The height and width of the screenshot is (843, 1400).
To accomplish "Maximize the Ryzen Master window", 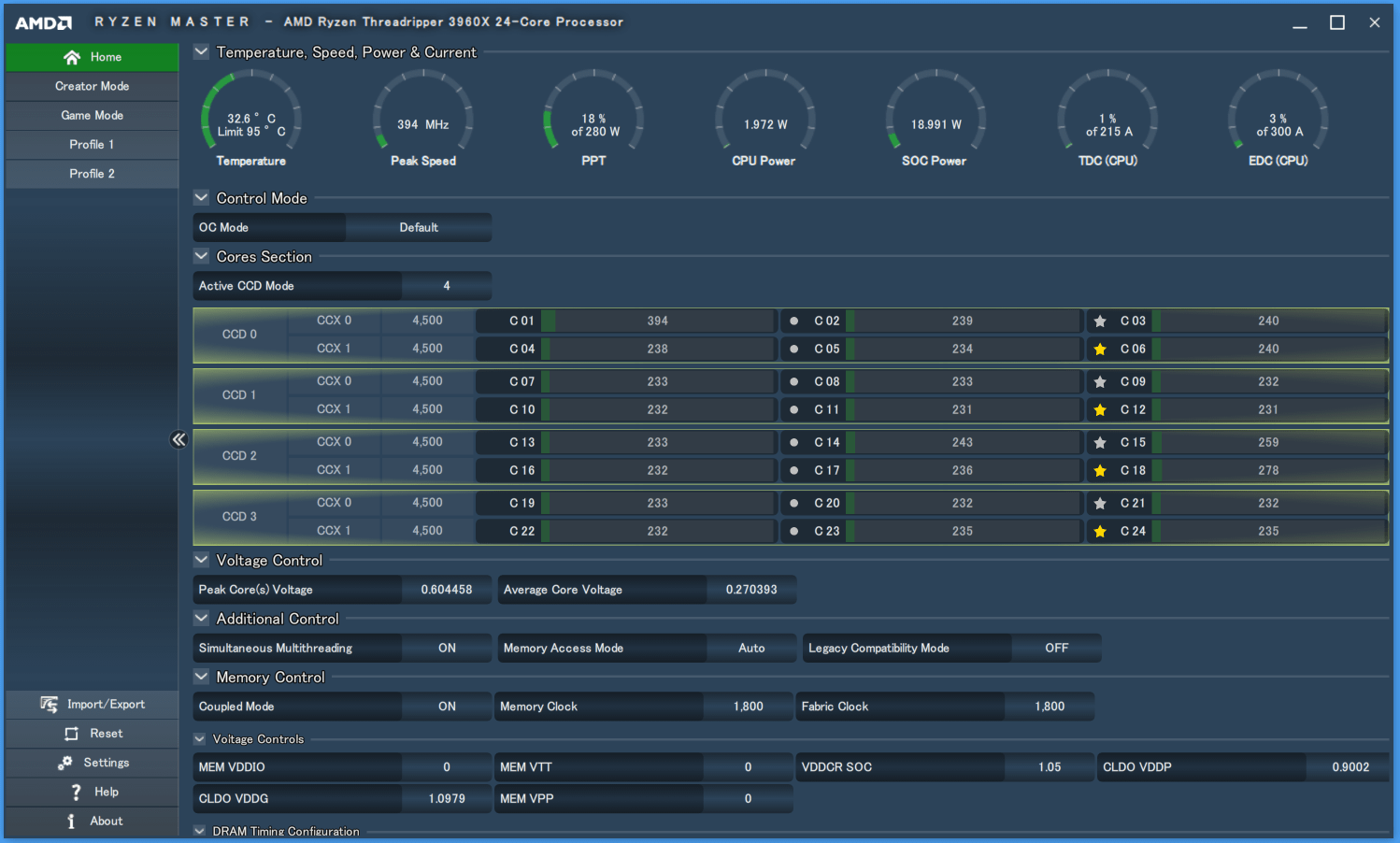I will click(x=1337, y=22).
